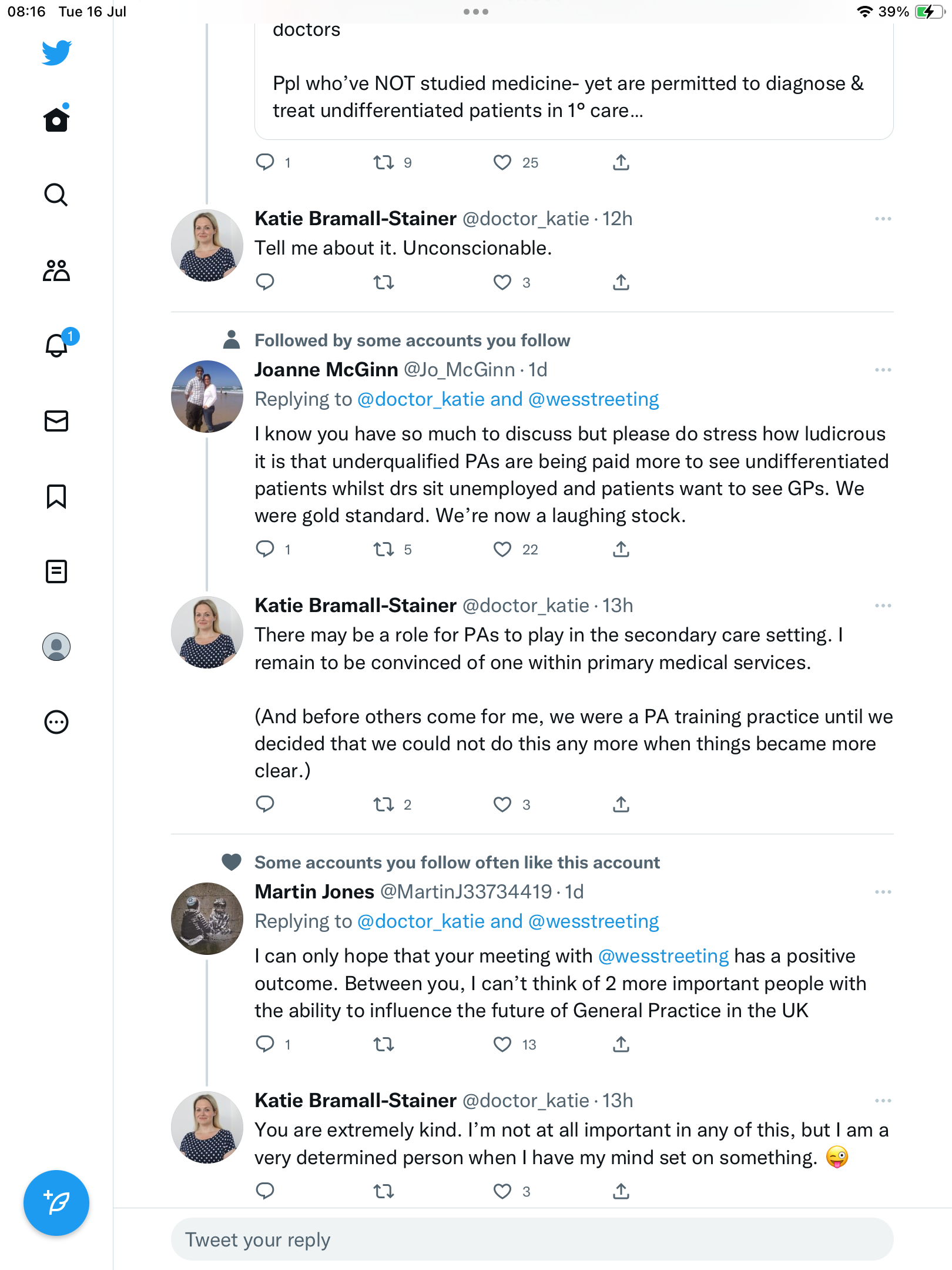Open the sidebar More menu circle
This screenshot has height=1270, width=952.
(56, 722)
